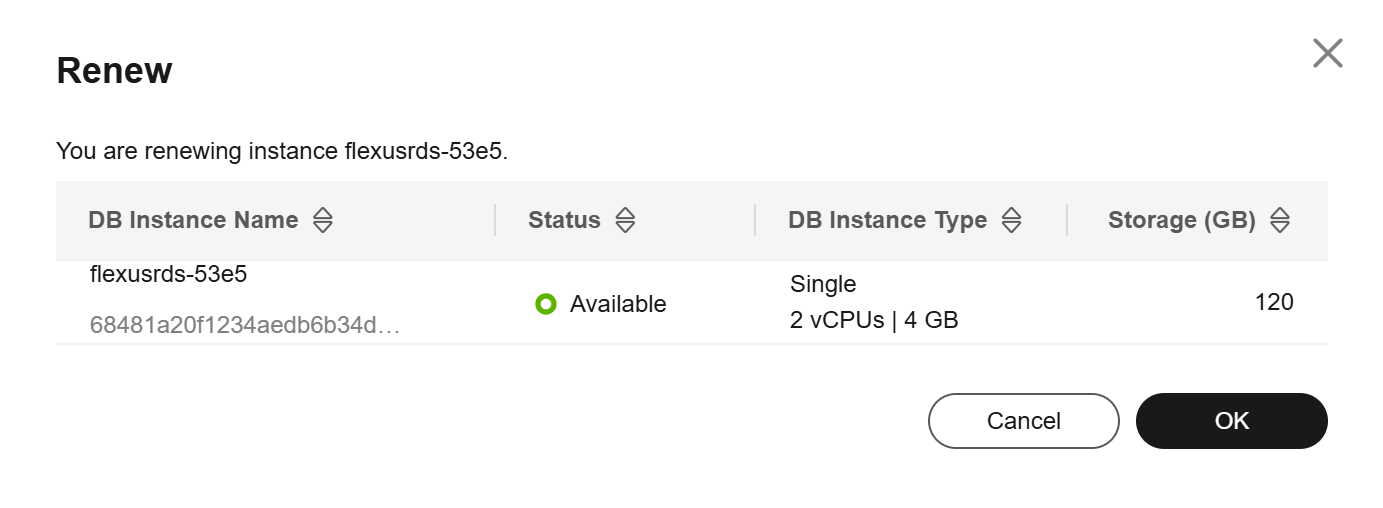Click the Status column header label
This screenshot has width=1383, height=508.
(564, 221)
